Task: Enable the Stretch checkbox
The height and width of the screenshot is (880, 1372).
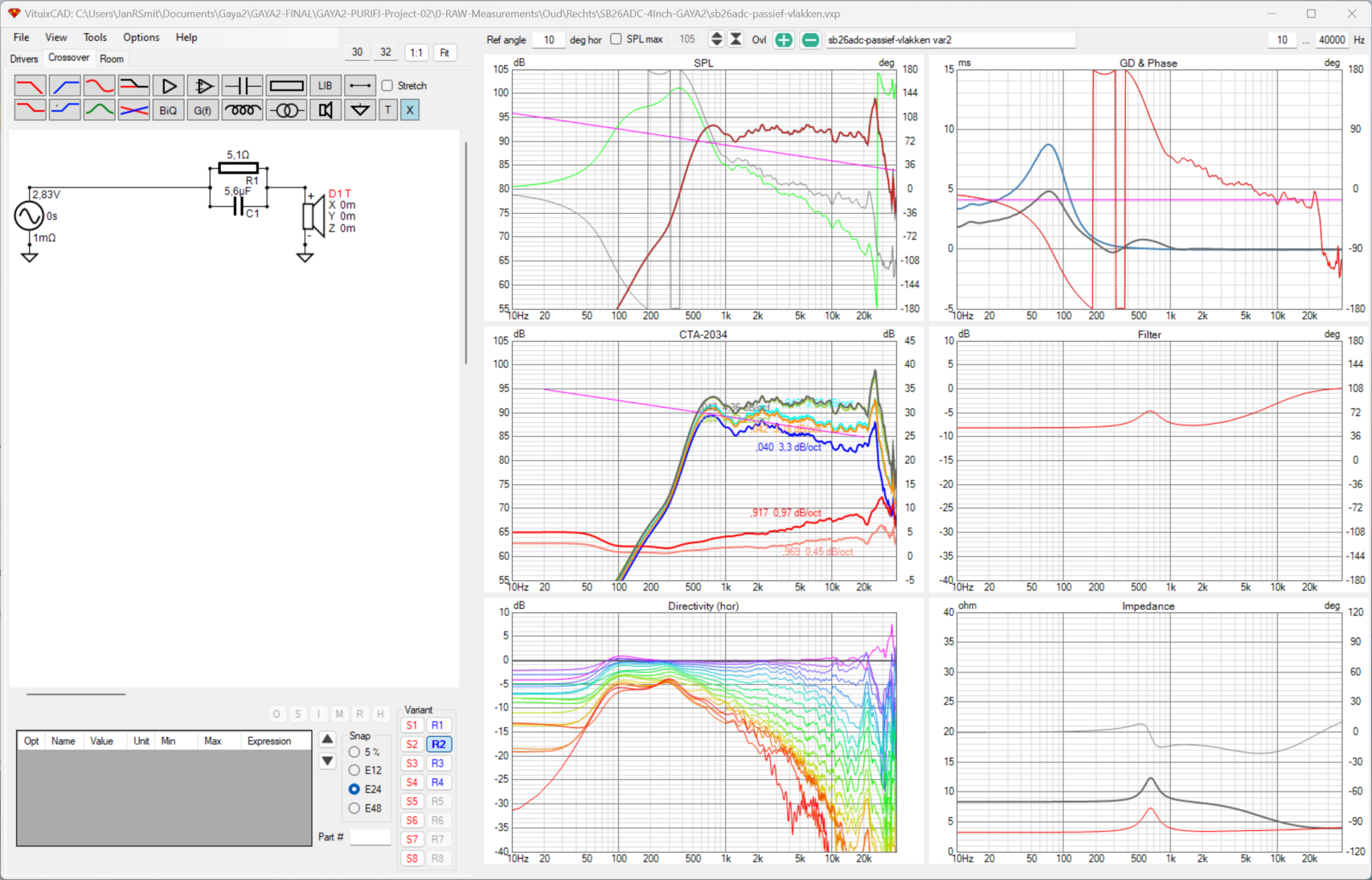Action: [387, 86]
